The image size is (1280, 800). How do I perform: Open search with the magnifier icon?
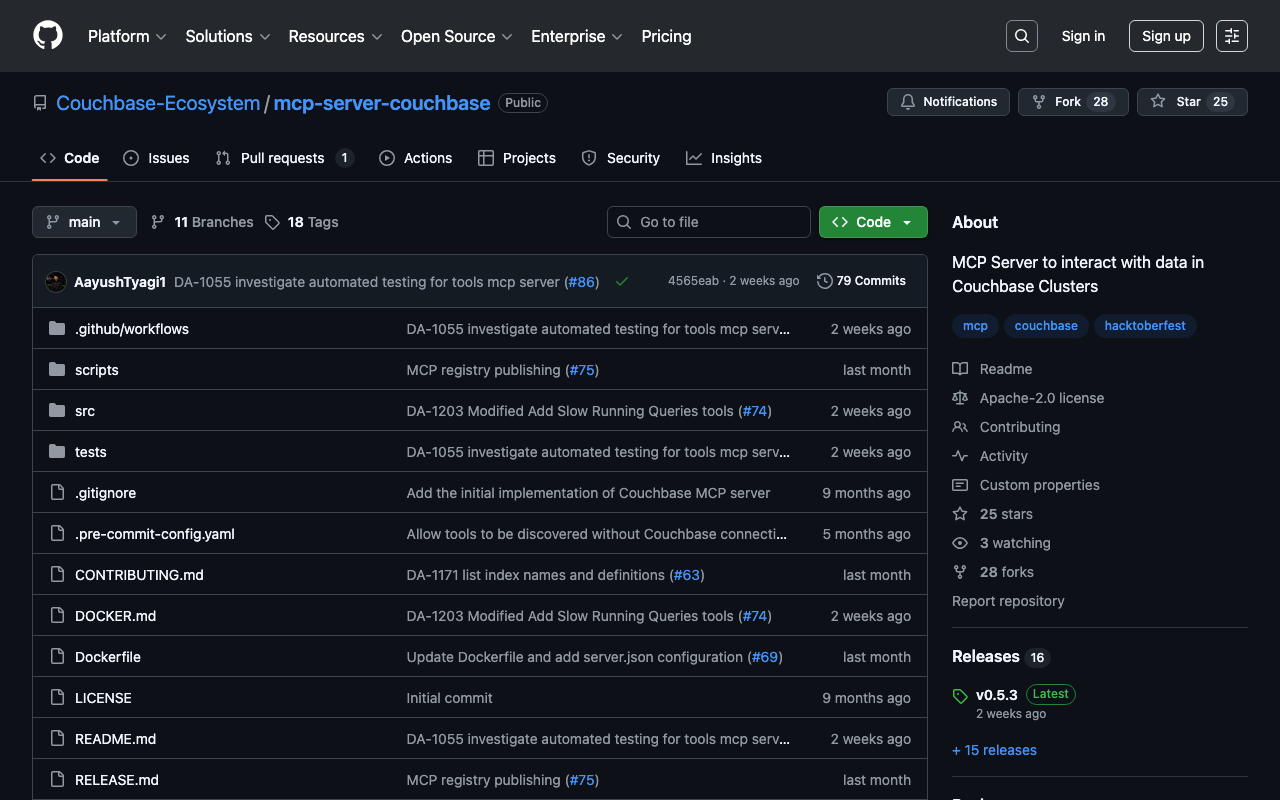(1021, 36)
